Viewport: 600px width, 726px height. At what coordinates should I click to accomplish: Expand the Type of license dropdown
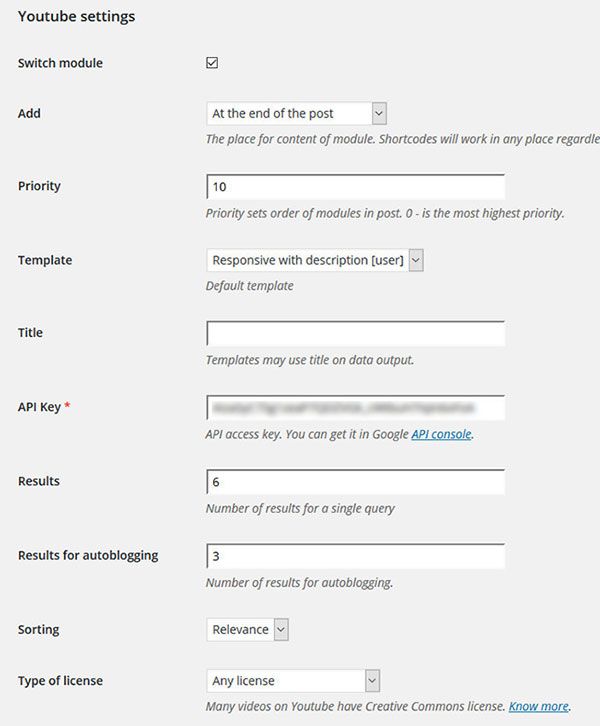tap(293, 681)
